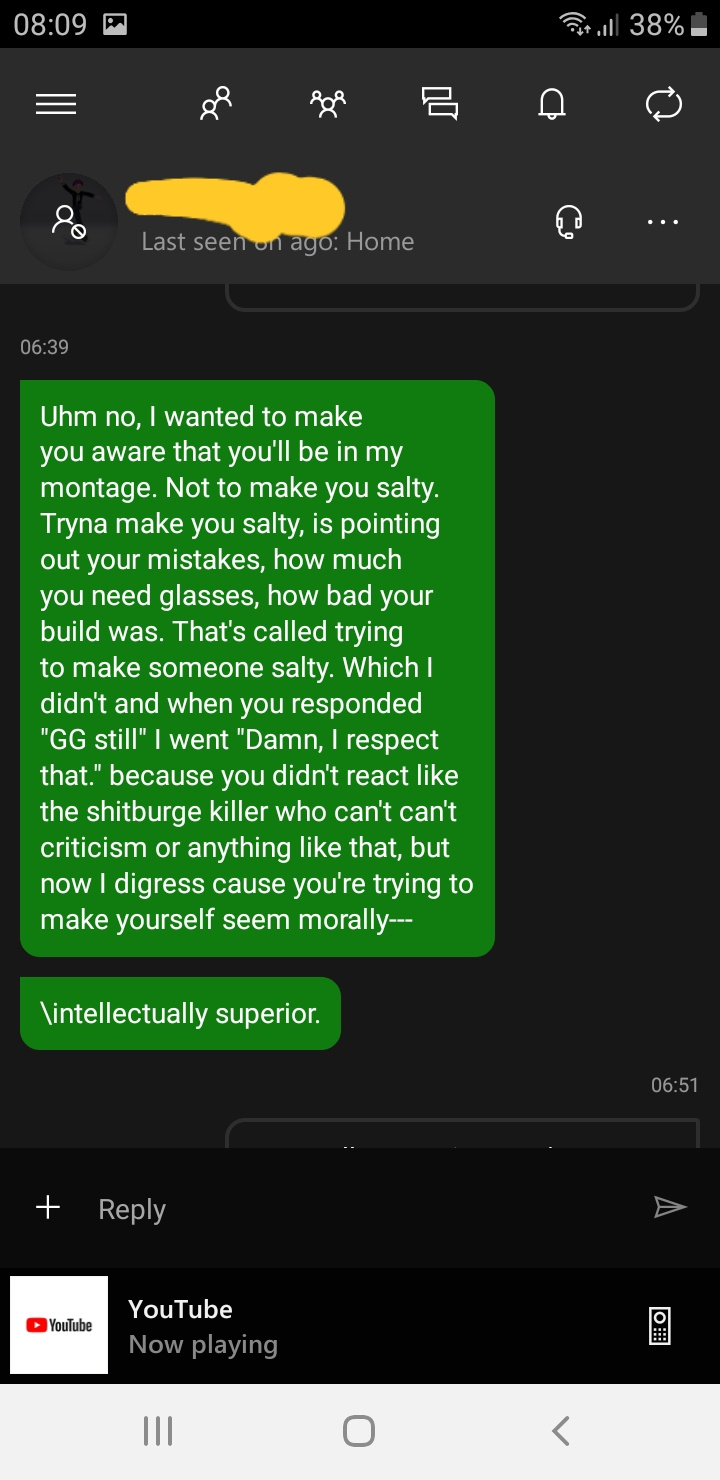Tap the send arrow icon
The image size is (720, 1480).
click(670, 1208)
